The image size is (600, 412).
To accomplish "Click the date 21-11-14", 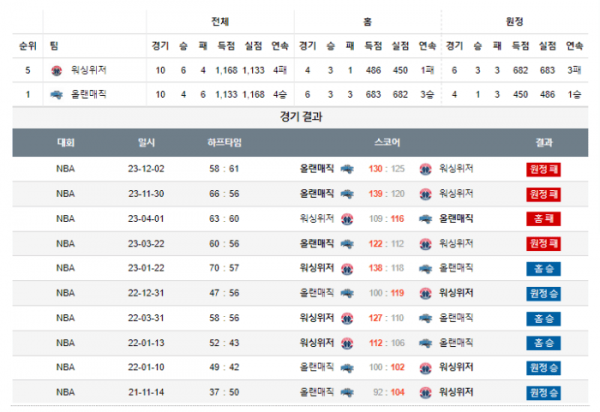I will pos(146,392).
